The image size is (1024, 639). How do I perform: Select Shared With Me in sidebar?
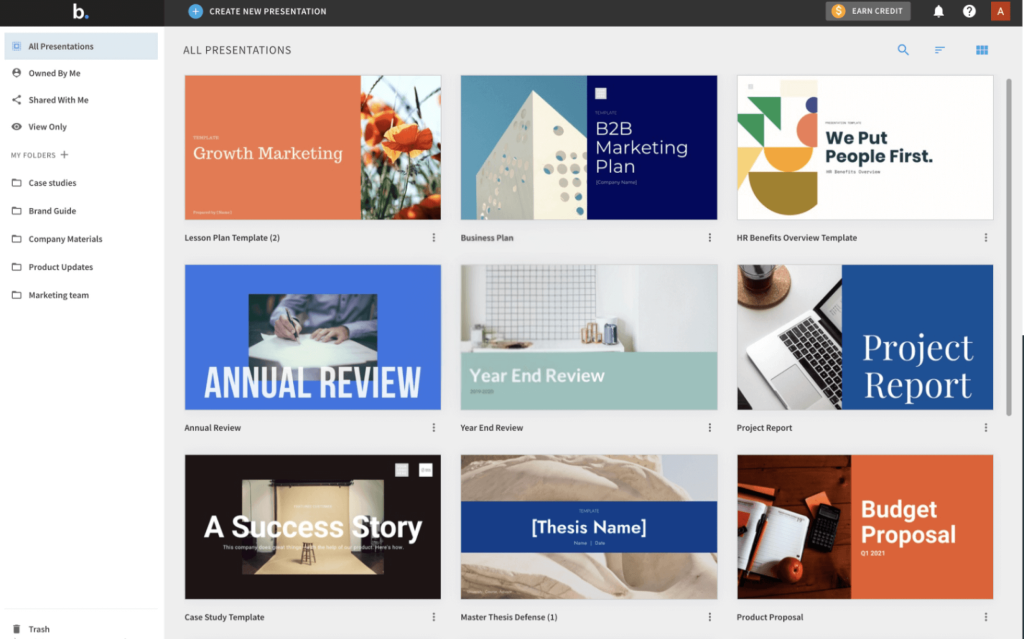click(x=58, y=100)
